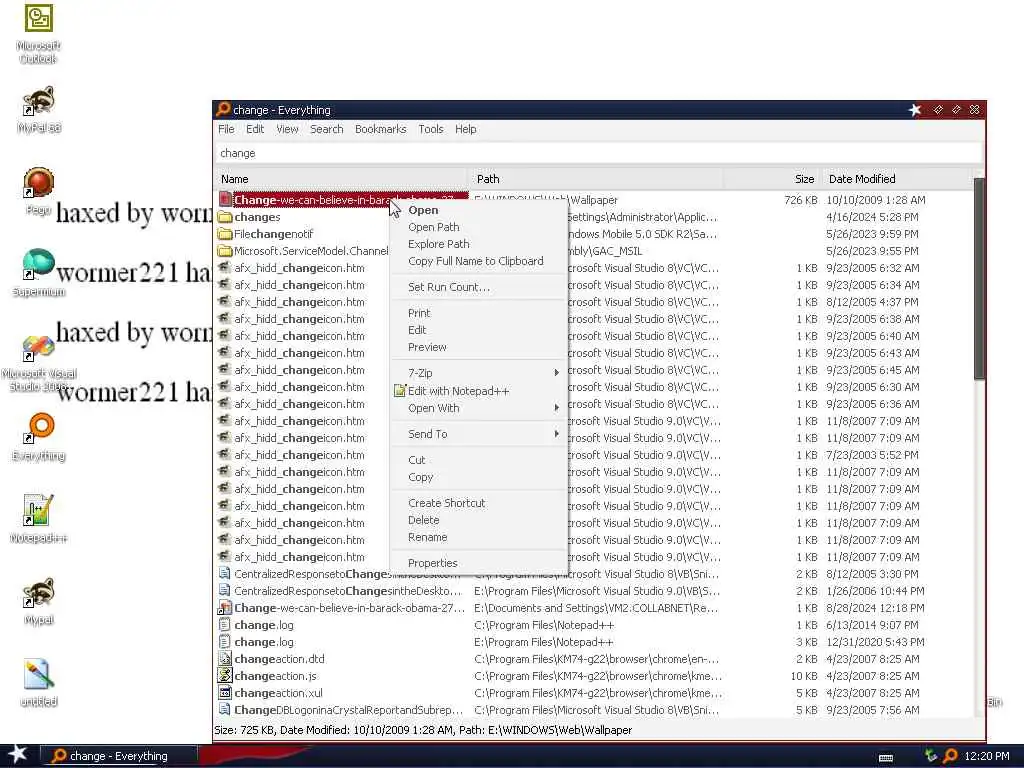Open the Tools menu
Viewport: 1024px width, 768px height.
coord(431,129)
